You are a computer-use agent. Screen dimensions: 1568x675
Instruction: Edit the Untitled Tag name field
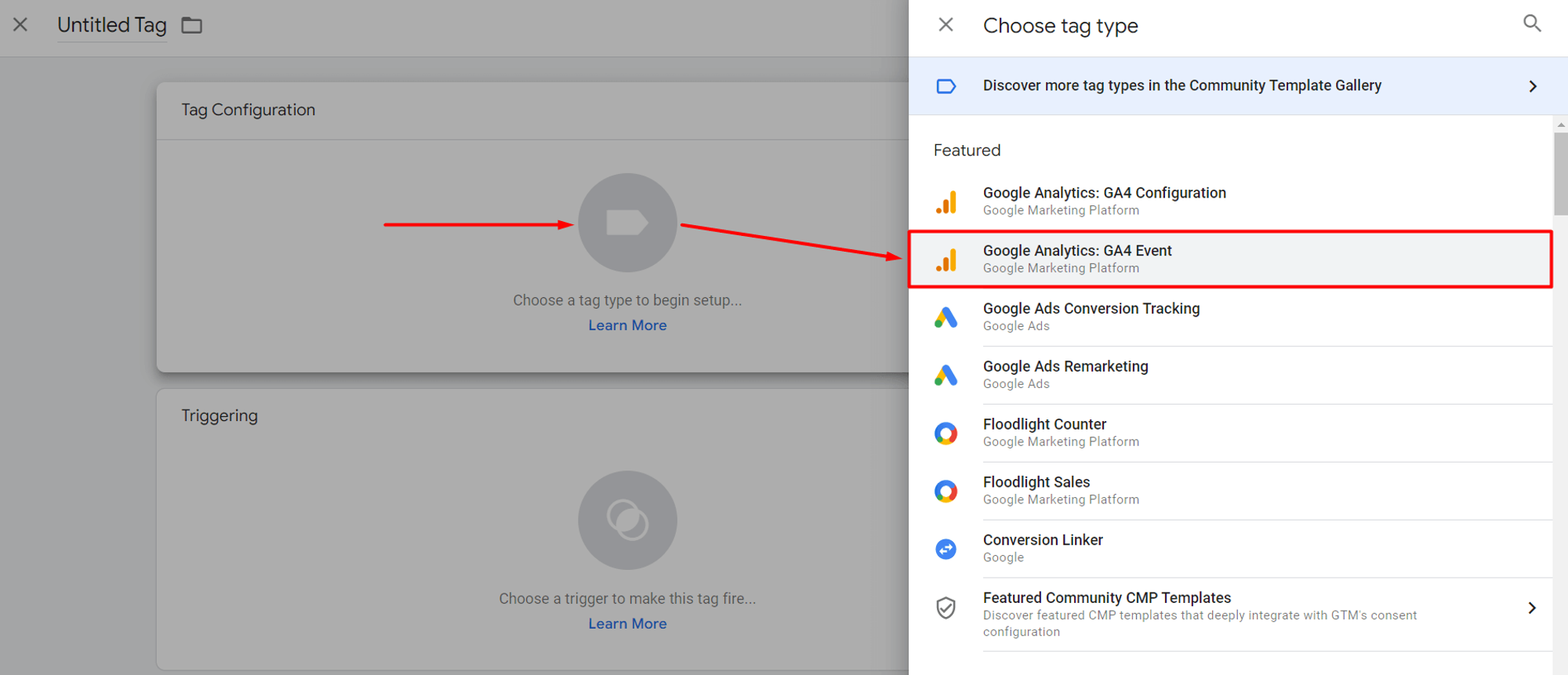[112, 25]
